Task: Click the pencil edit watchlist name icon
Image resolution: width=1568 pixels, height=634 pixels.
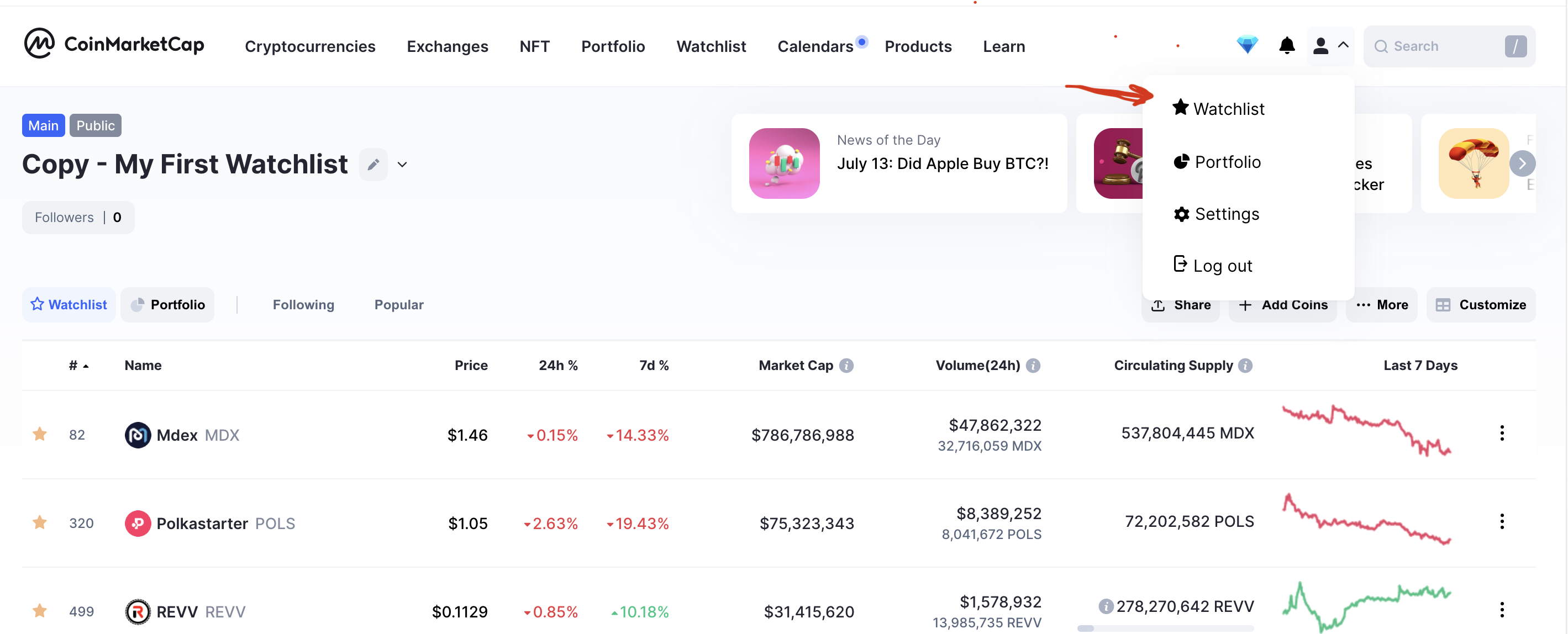Action: (373, 164)
